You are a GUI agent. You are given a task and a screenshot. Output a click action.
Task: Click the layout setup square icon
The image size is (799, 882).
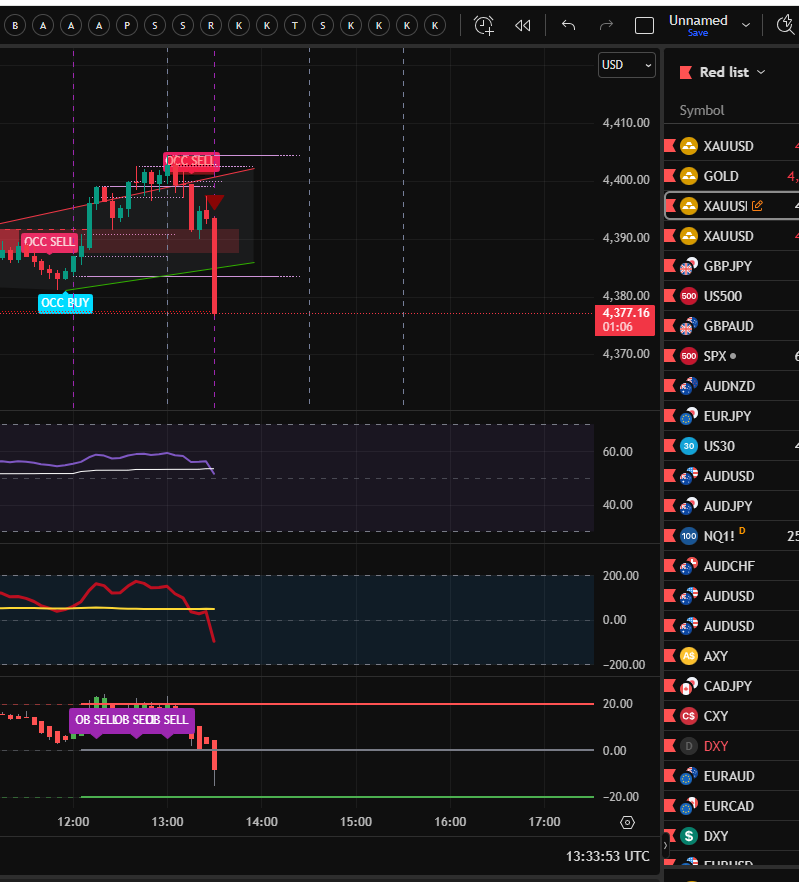click(645, 26)
